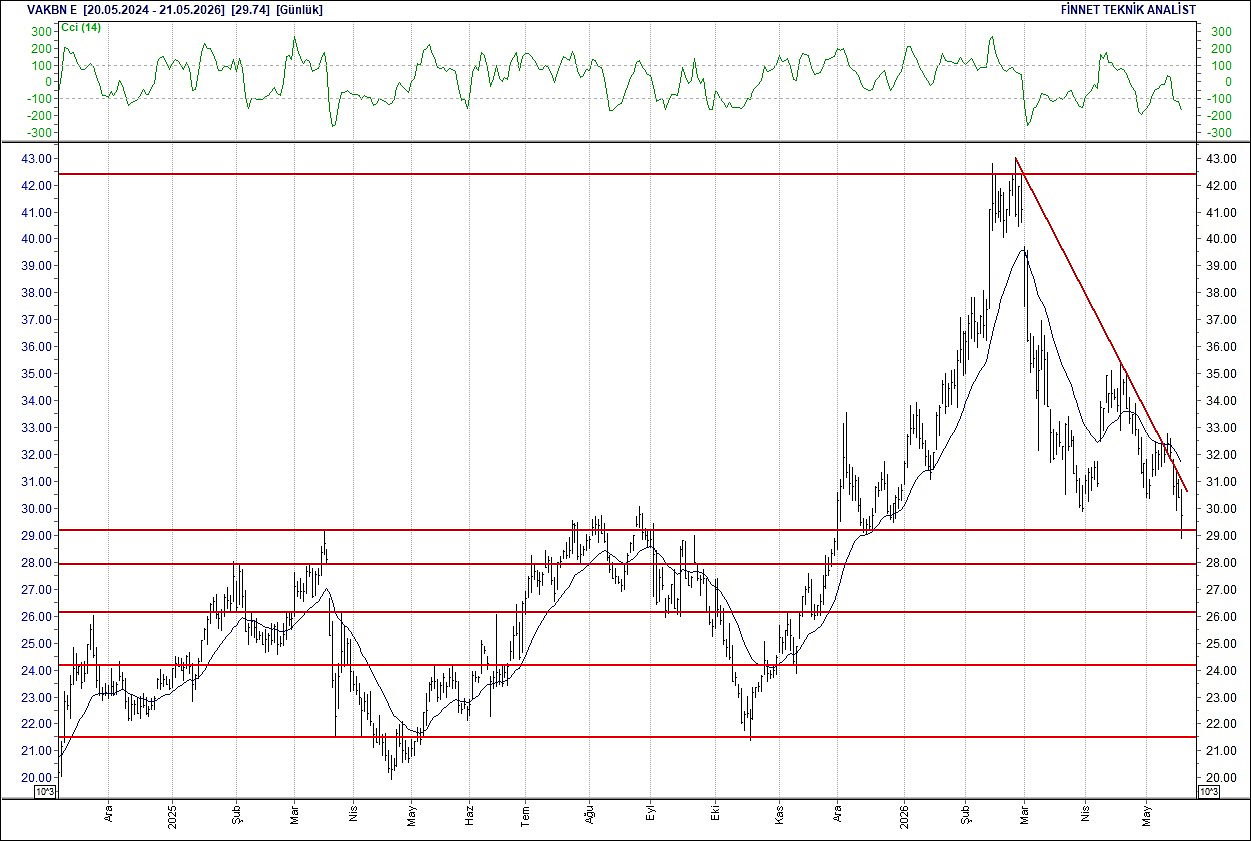Click 21.00 on the right price axis
This screenshot has height=841, width=1251.
[1219, 751]
